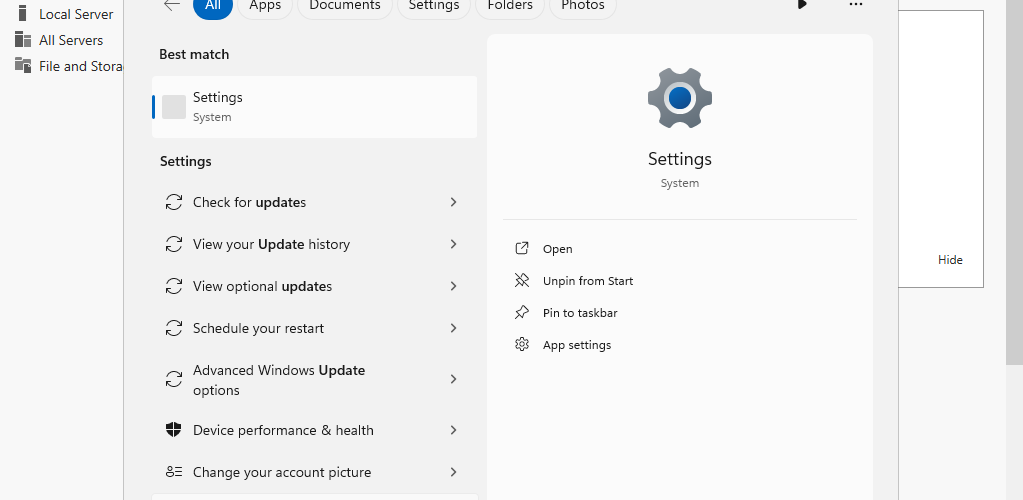Click the play-shaped icon next to the more options
Viewport: 1023px width, 500px height.
pyautogui.click(x=802, y=5)
